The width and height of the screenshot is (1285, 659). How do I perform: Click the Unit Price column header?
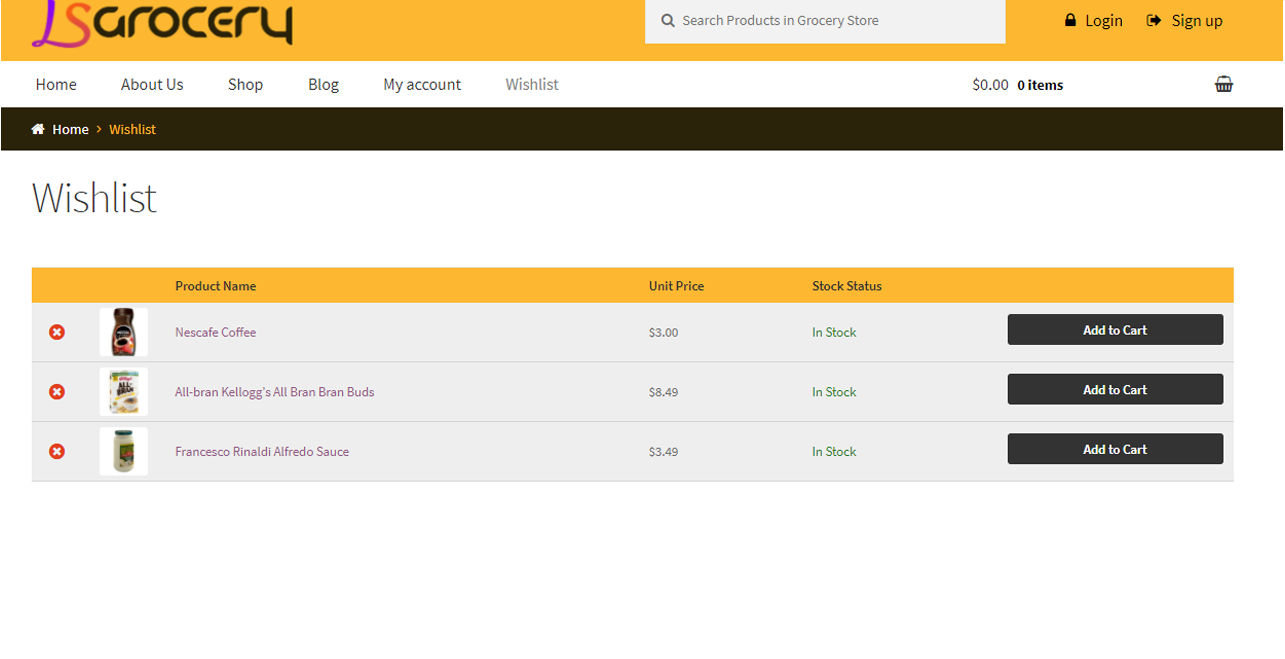(x=676, y=286)
